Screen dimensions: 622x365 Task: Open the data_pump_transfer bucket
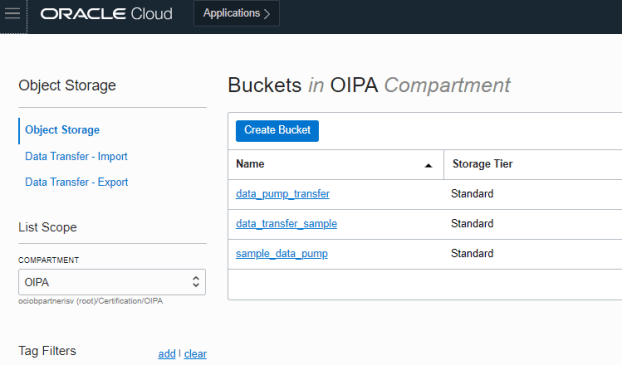click(282, 194)
